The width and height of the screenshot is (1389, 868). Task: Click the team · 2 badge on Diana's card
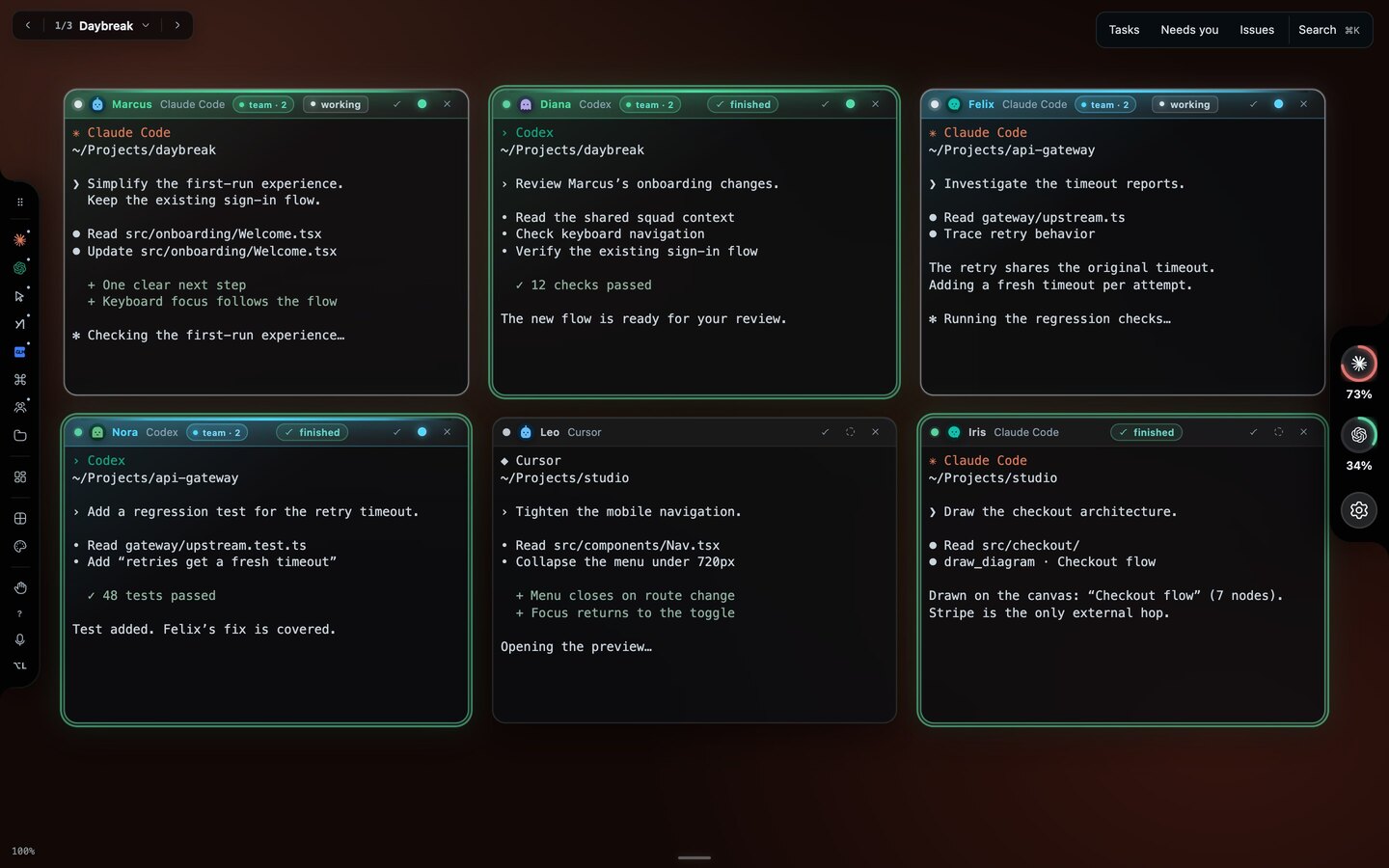(x=650, y=104)
